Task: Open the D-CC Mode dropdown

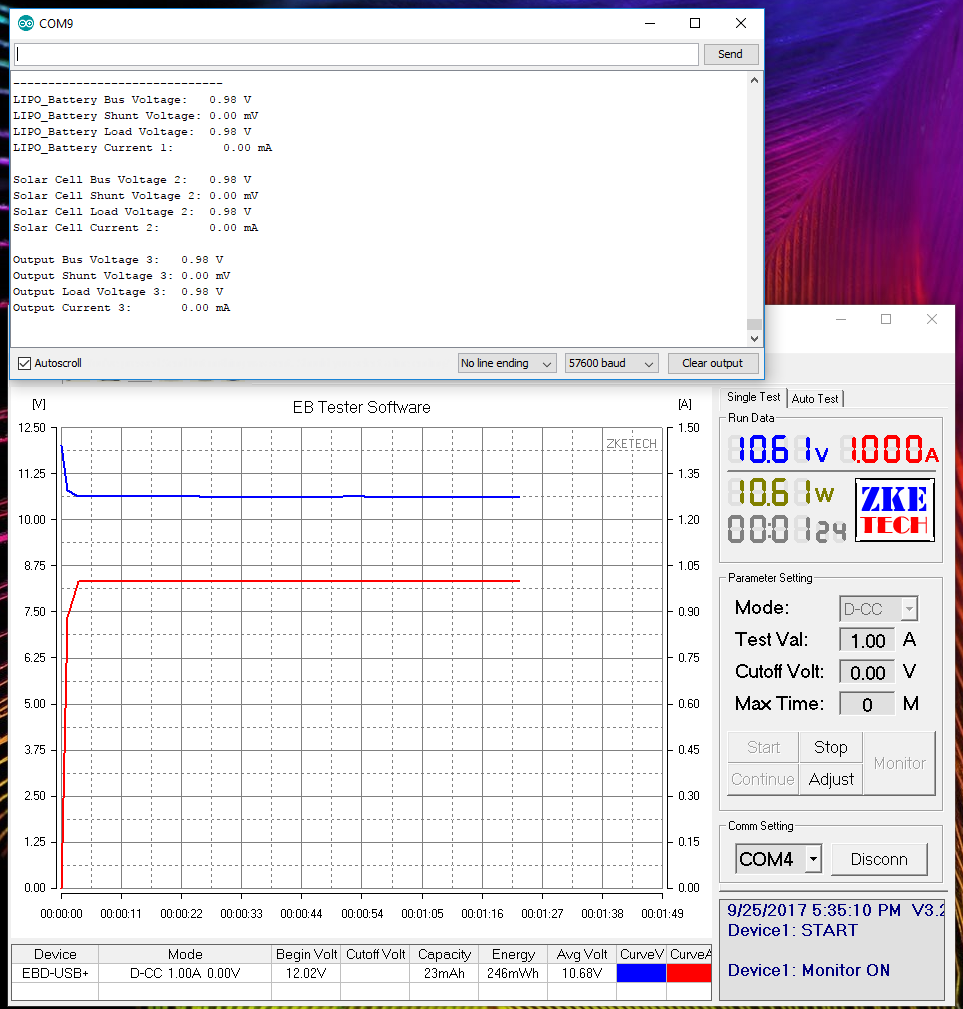Action: pyautogui.click(x=879, y=609)
